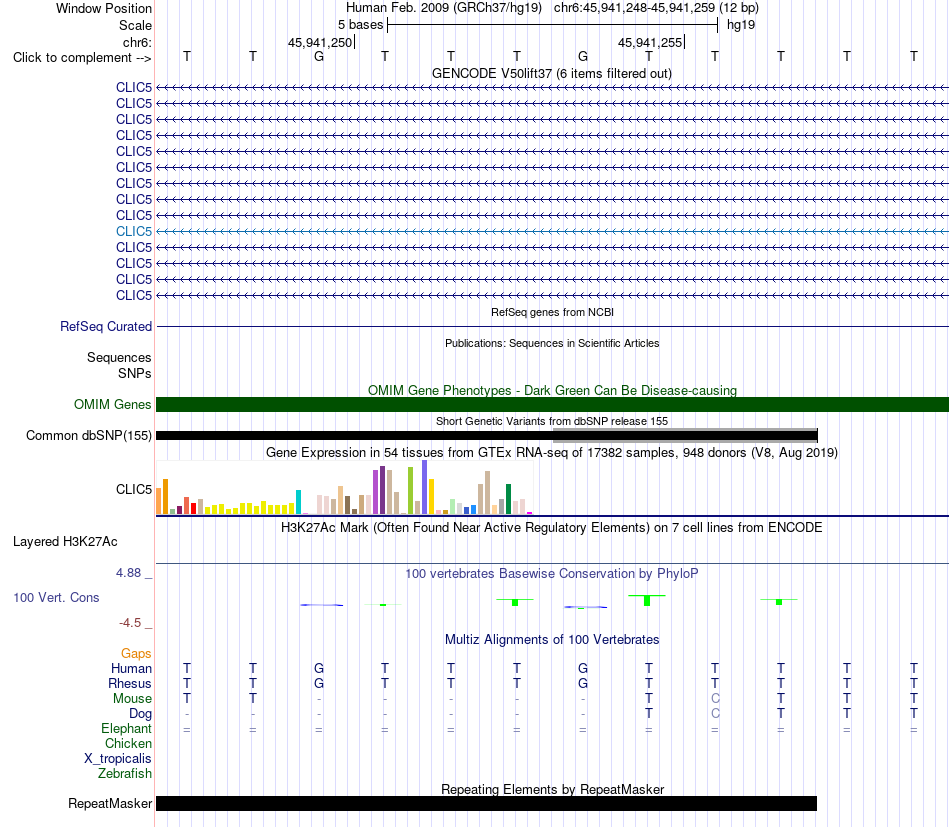950x827 pixels.
Task: Click the 45,941,255 ruler position marker
Action: point(649,42)
